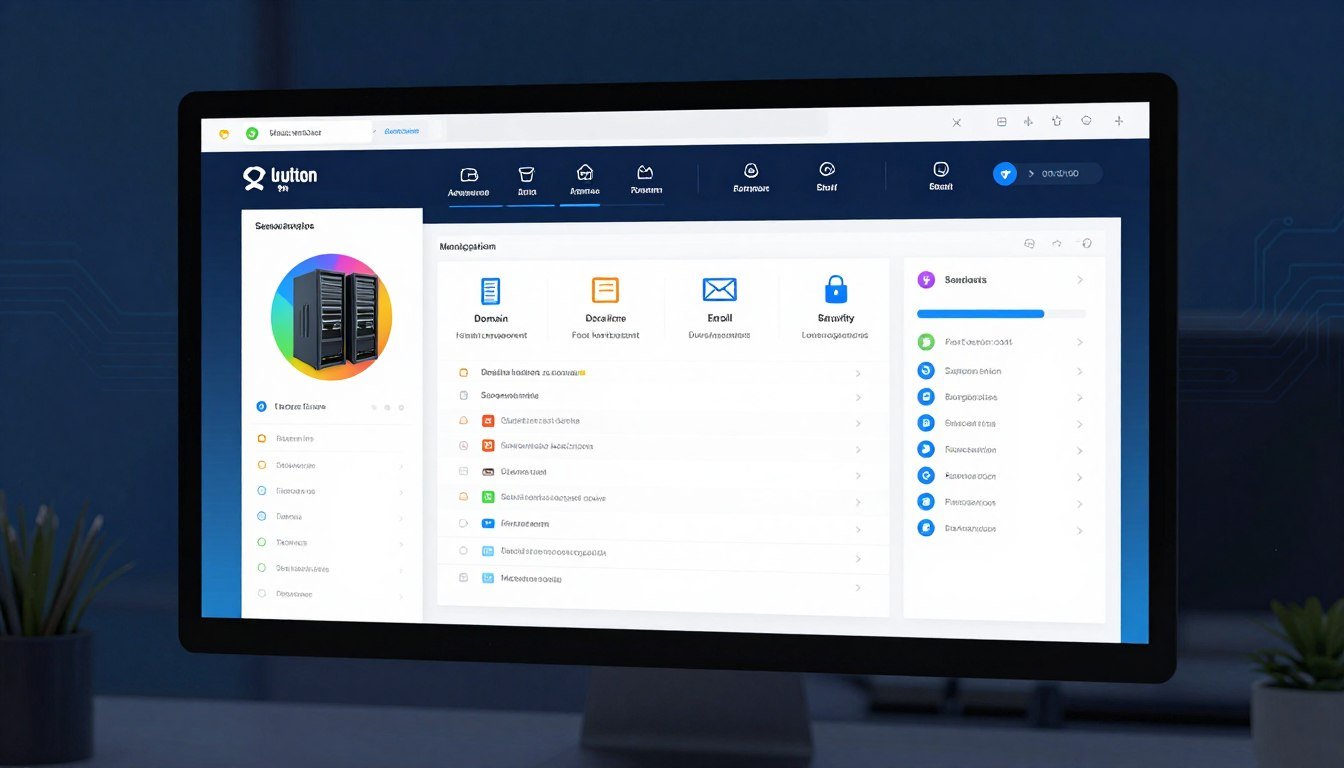Viewport: 1344px width, 768px height.
Task: Open the green app icon row in main list
Action: 488,497
